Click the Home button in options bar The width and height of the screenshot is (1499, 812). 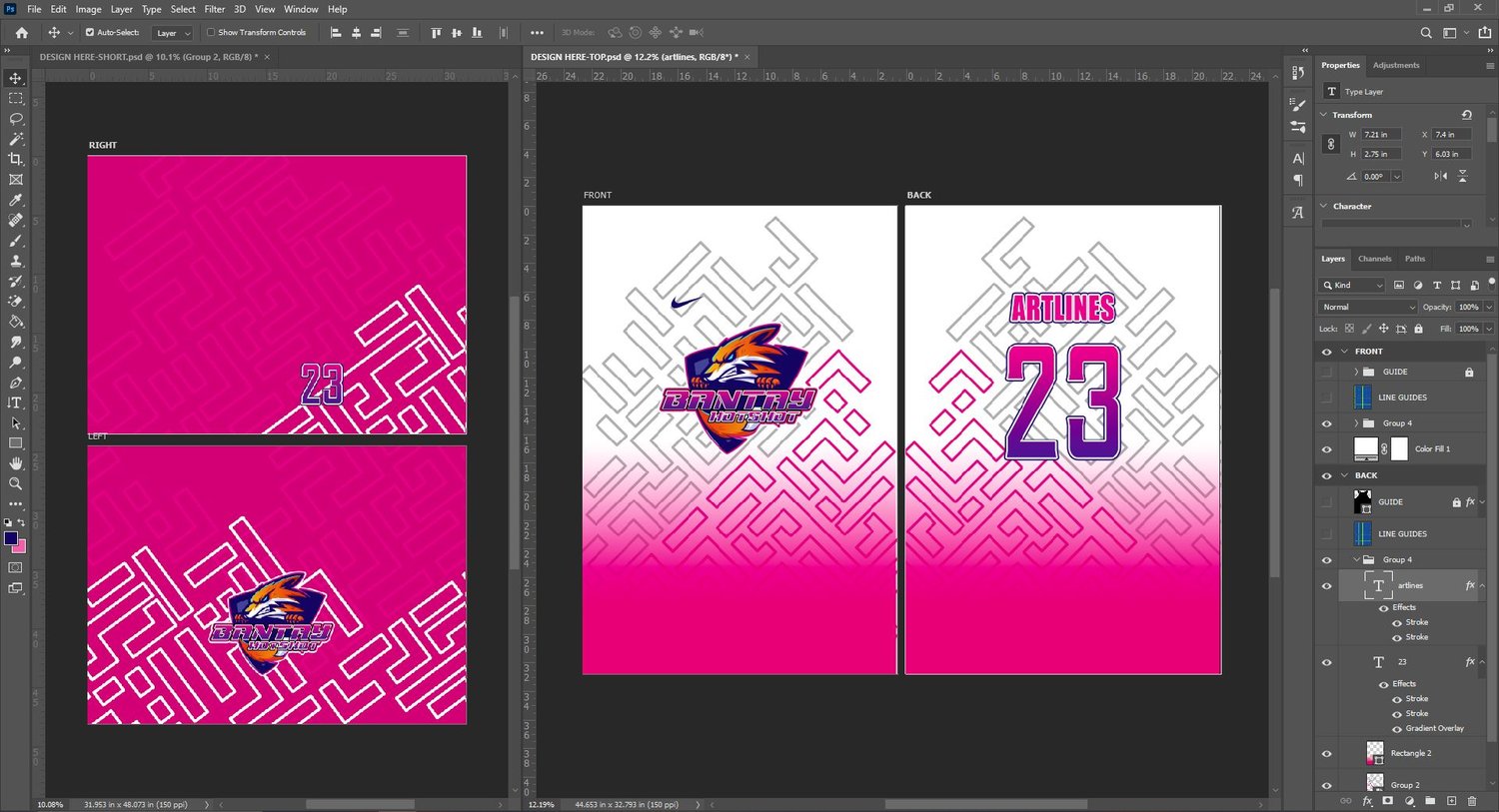[21, 33]
